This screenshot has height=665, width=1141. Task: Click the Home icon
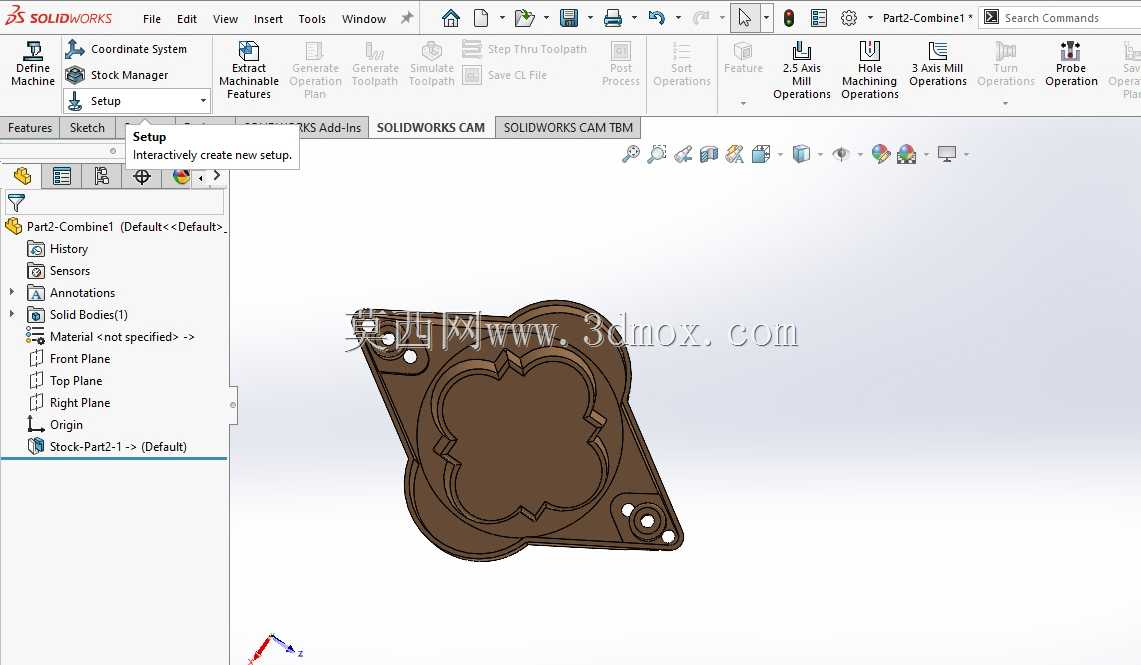pos(450,18)
